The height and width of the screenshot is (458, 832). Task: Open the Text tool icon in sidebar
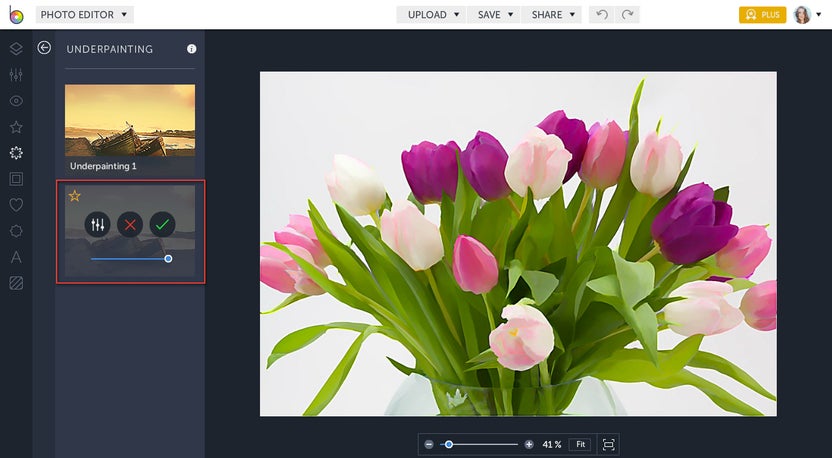(x=16, y=257)
